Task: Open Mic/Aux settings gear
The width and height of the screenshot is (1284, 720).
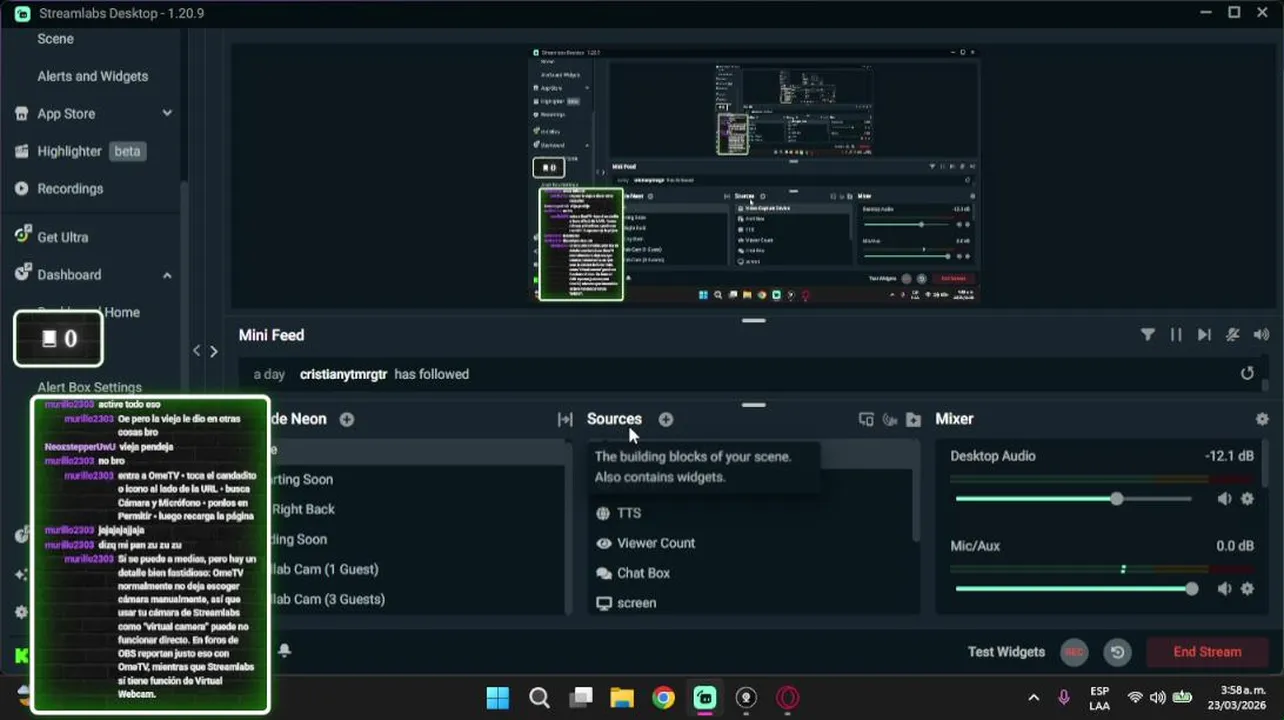Action: (x=1247, y=589)
